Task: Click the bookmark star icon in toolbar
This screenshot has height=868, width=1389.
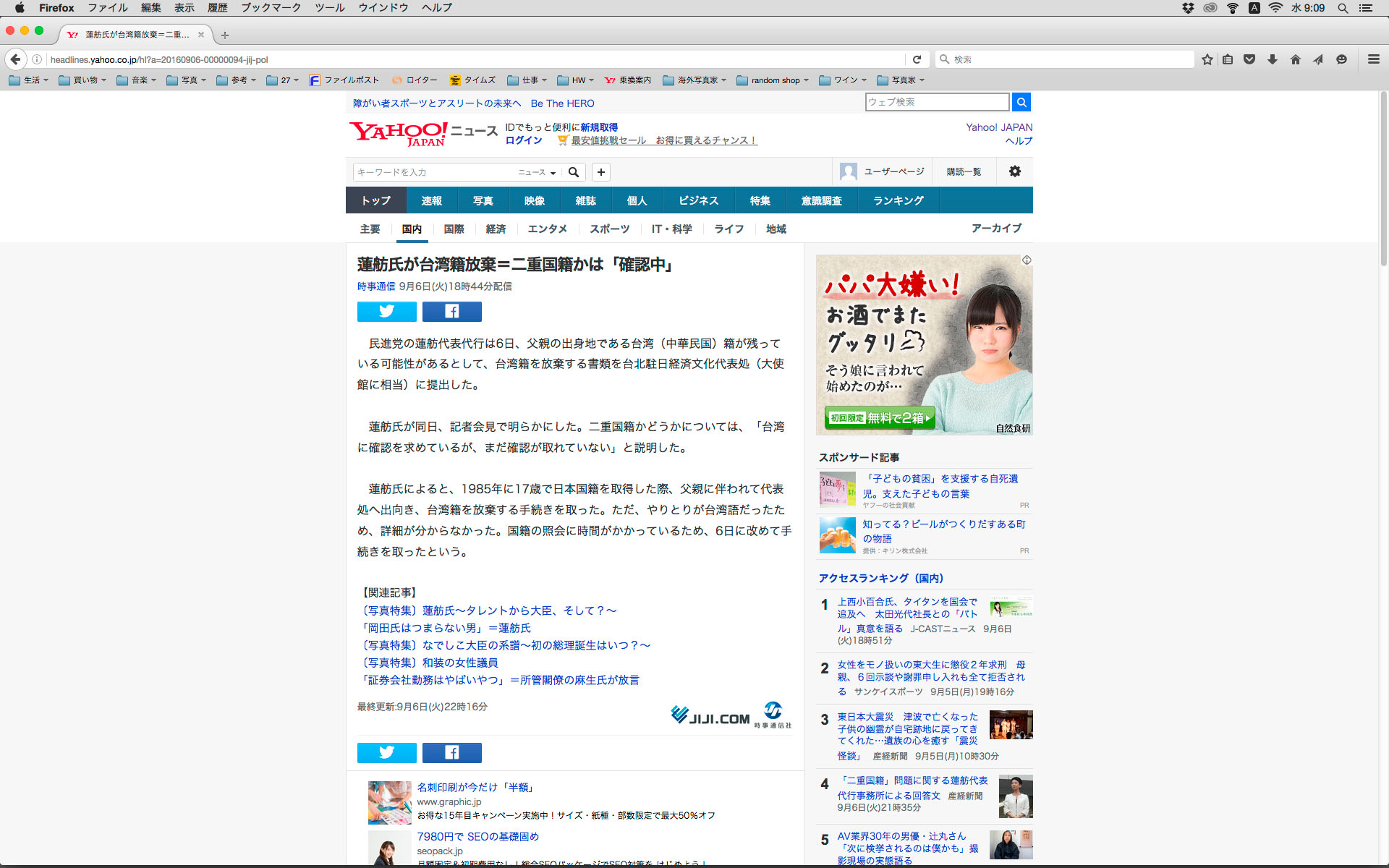Action: click(x=1207, y=59)
